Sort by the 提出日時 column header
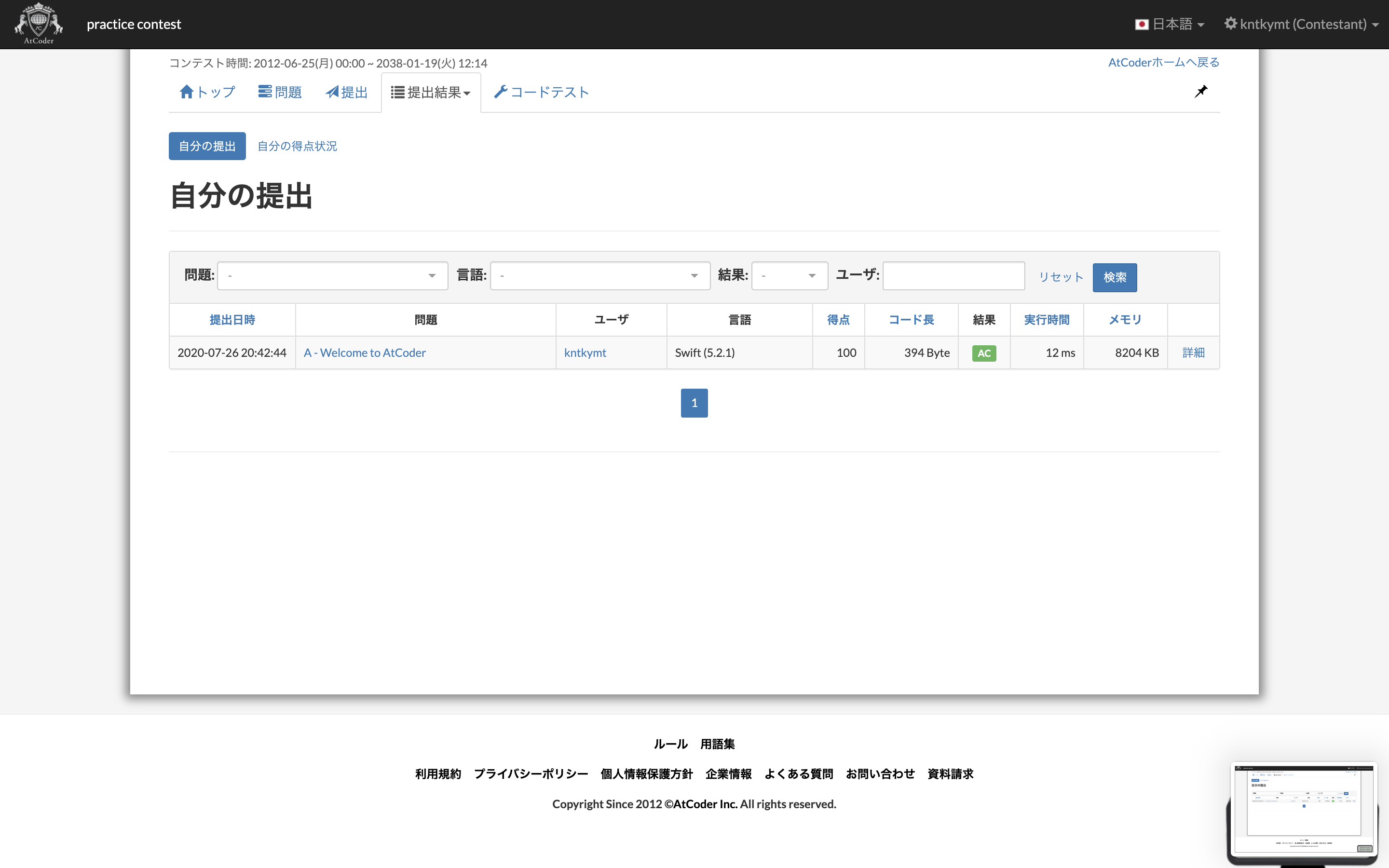 click(232, 320)
